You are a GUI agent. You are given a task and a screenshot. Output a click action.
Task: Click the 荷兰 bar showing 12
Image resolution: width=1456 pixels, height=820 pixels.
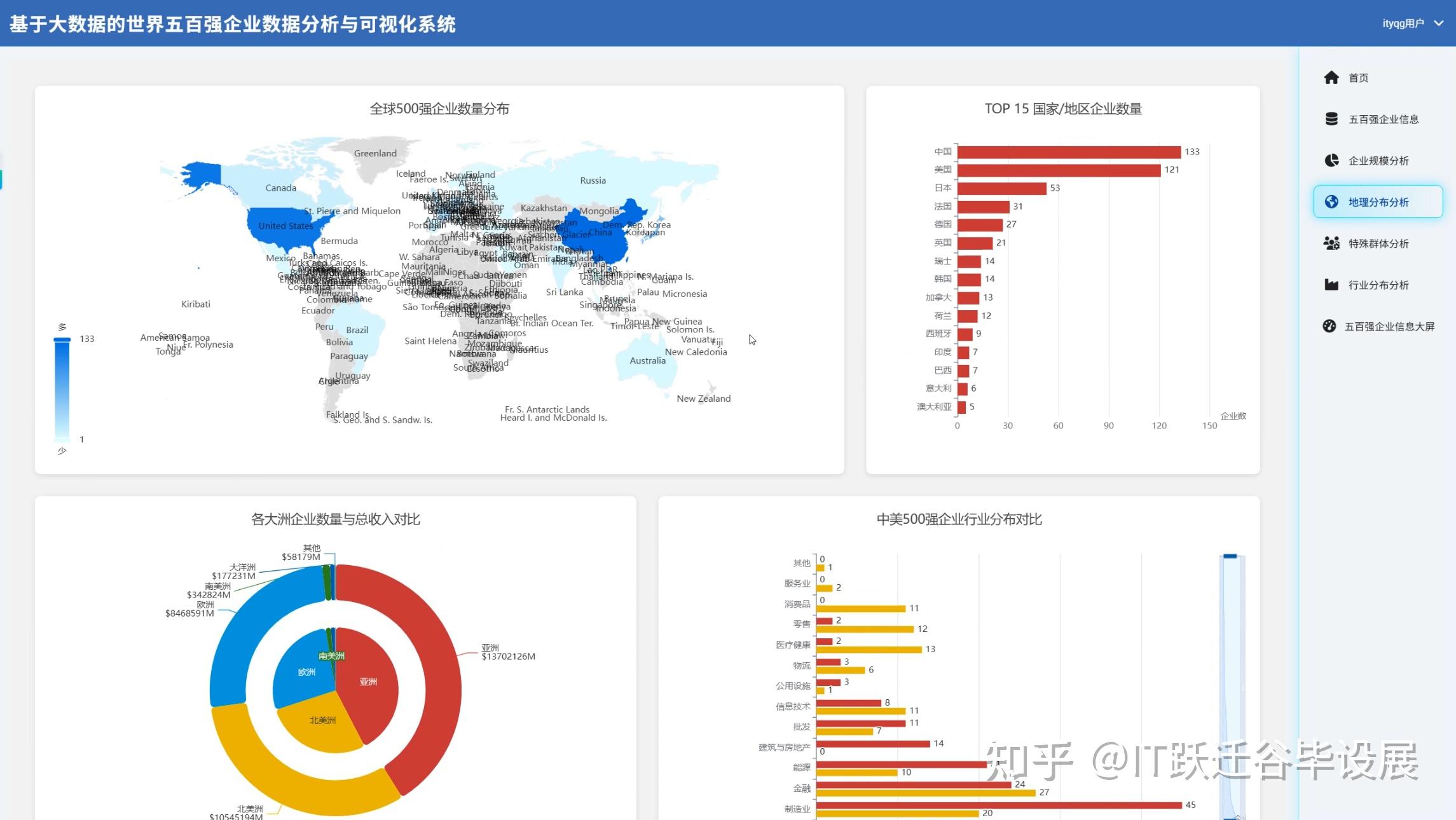click(x=967, y=316)
